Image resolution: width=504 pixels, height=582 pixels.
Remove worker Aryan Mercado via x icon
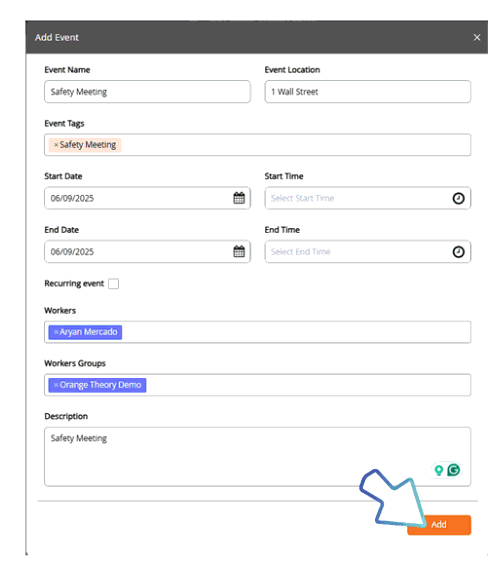tap(56, 332)
